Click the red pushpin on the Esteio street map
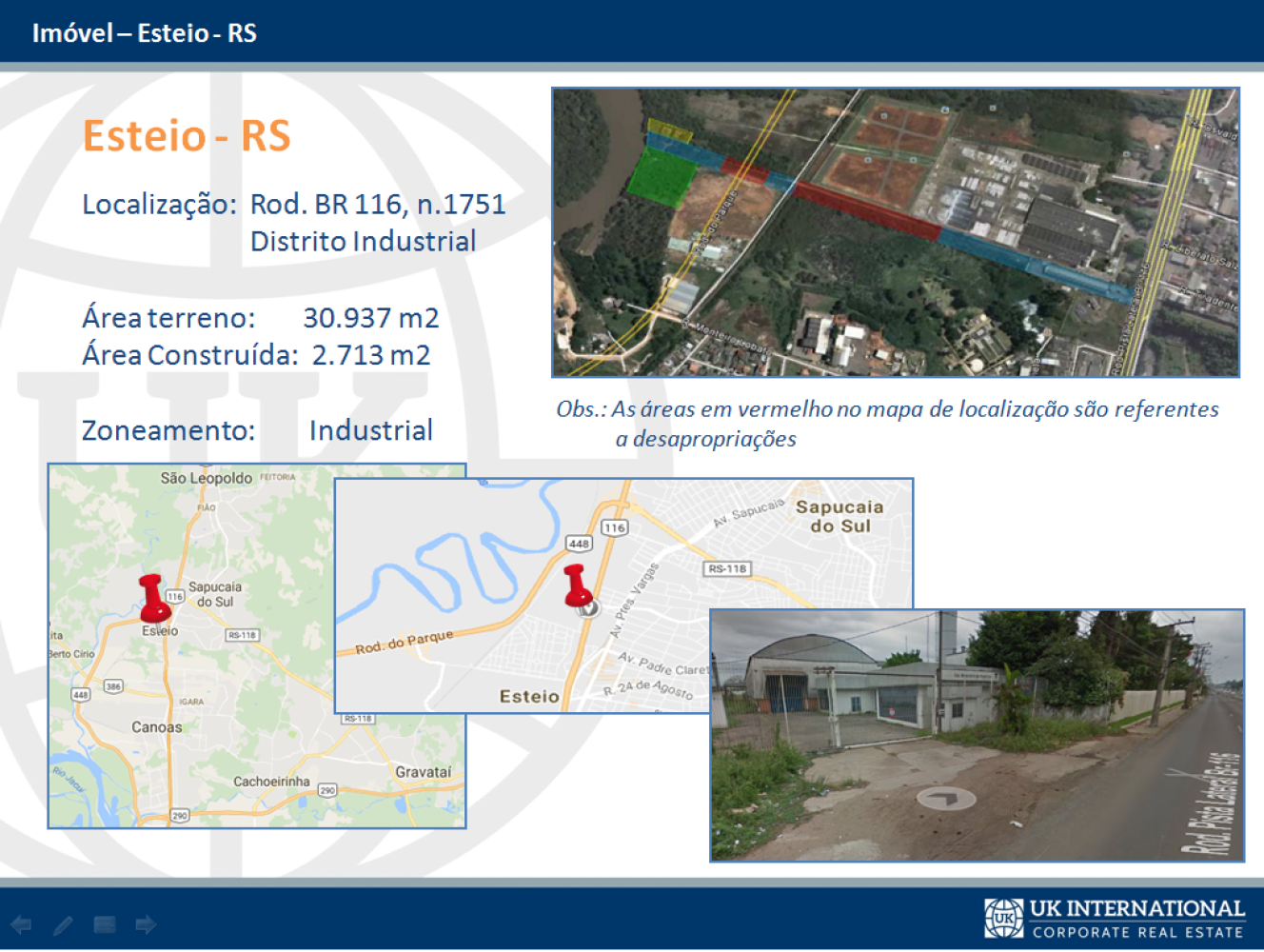Screen dimensions: 1264x952 pyautogui.click(x=578, y=586)
